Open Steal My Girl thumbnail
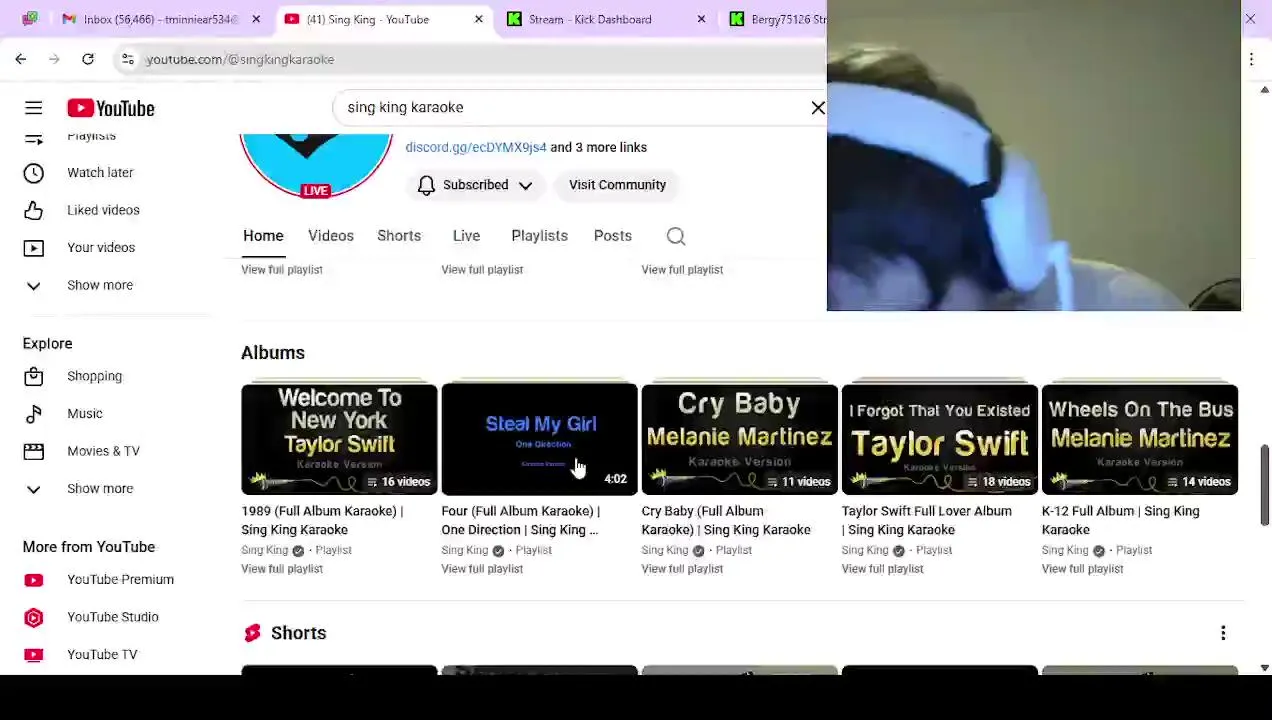This screenshot has height=720, width=1272. [x=539, y=440]
